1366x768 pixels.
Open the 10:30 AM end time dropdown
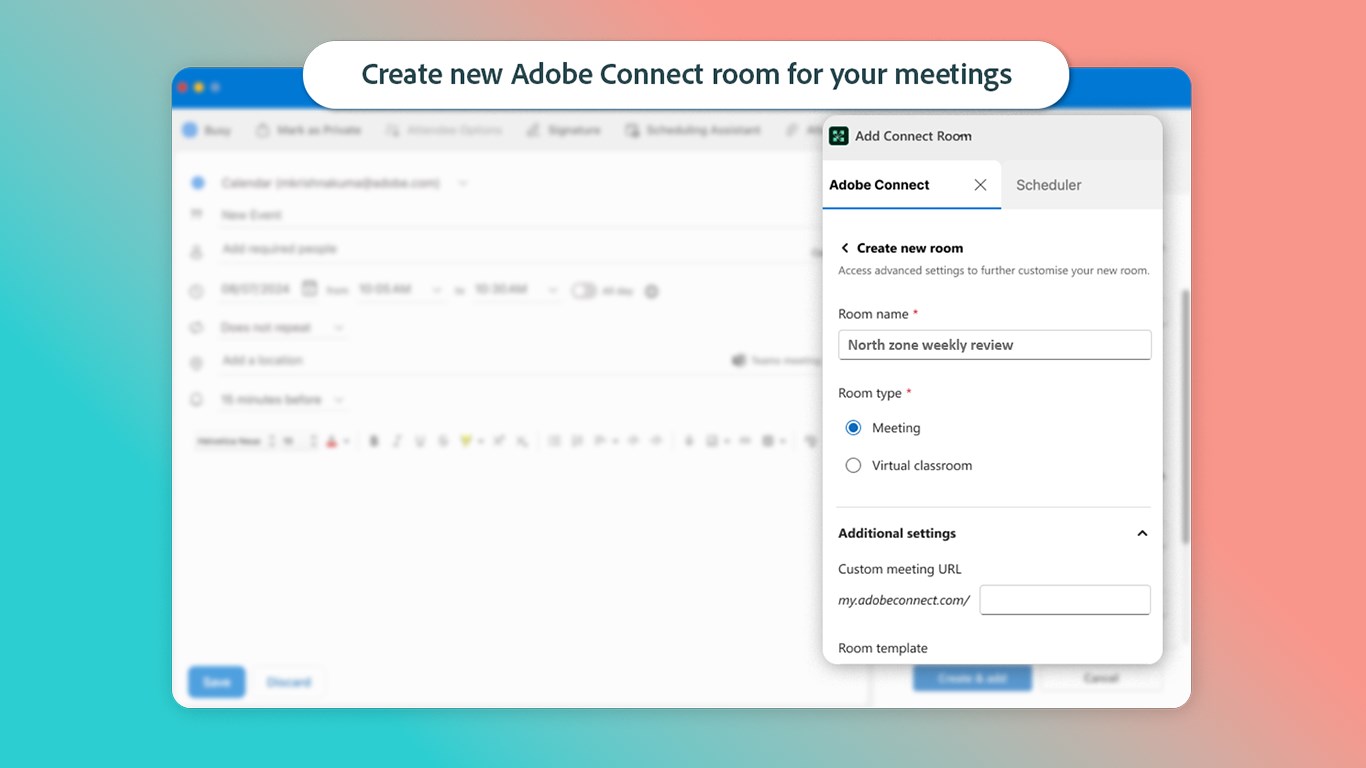point(517,289)
